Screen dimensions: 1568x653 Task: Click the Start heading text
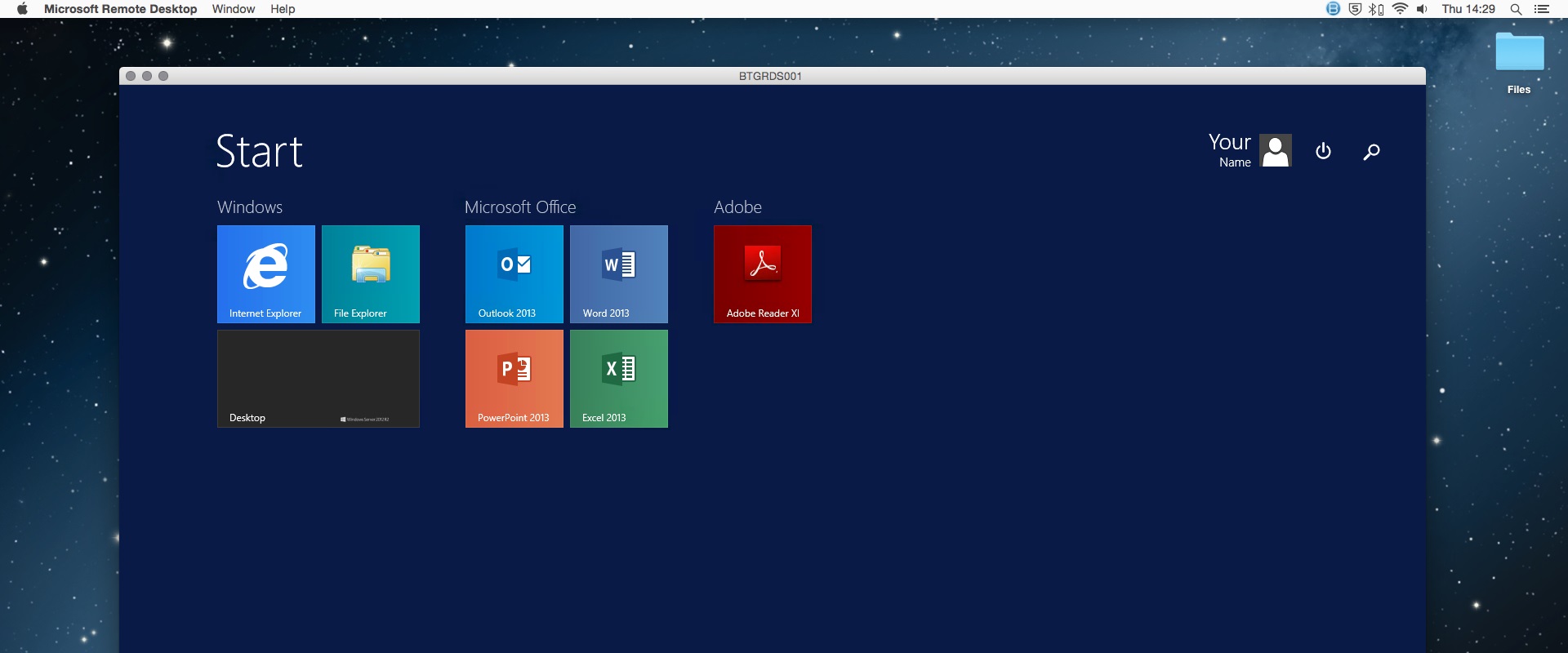260,152
